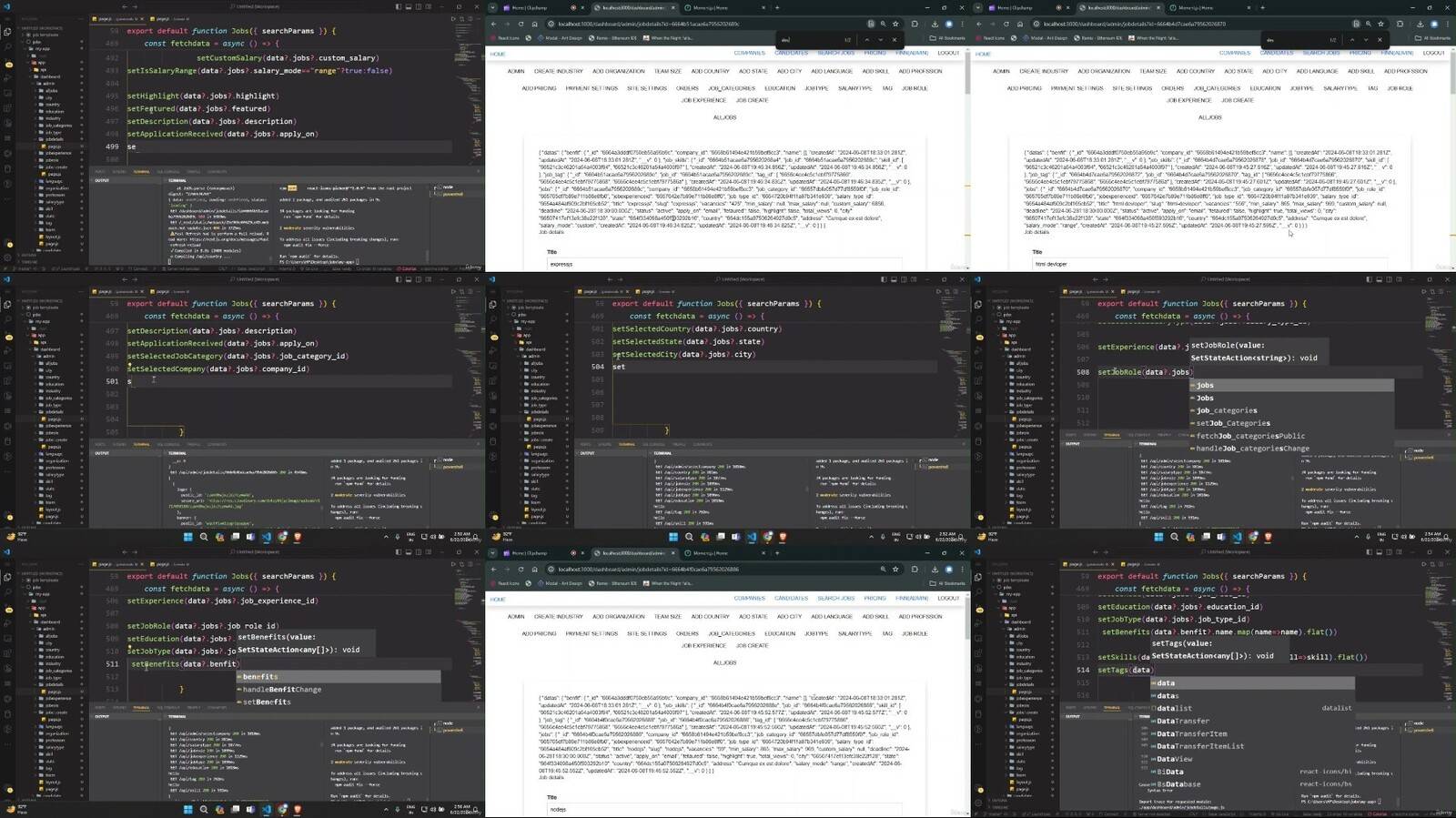Viewport: 1456px width, 818px height.
Task: Toggle bottom panel in setCustomSalary VS Code title bar
Action: pos(407,6)
